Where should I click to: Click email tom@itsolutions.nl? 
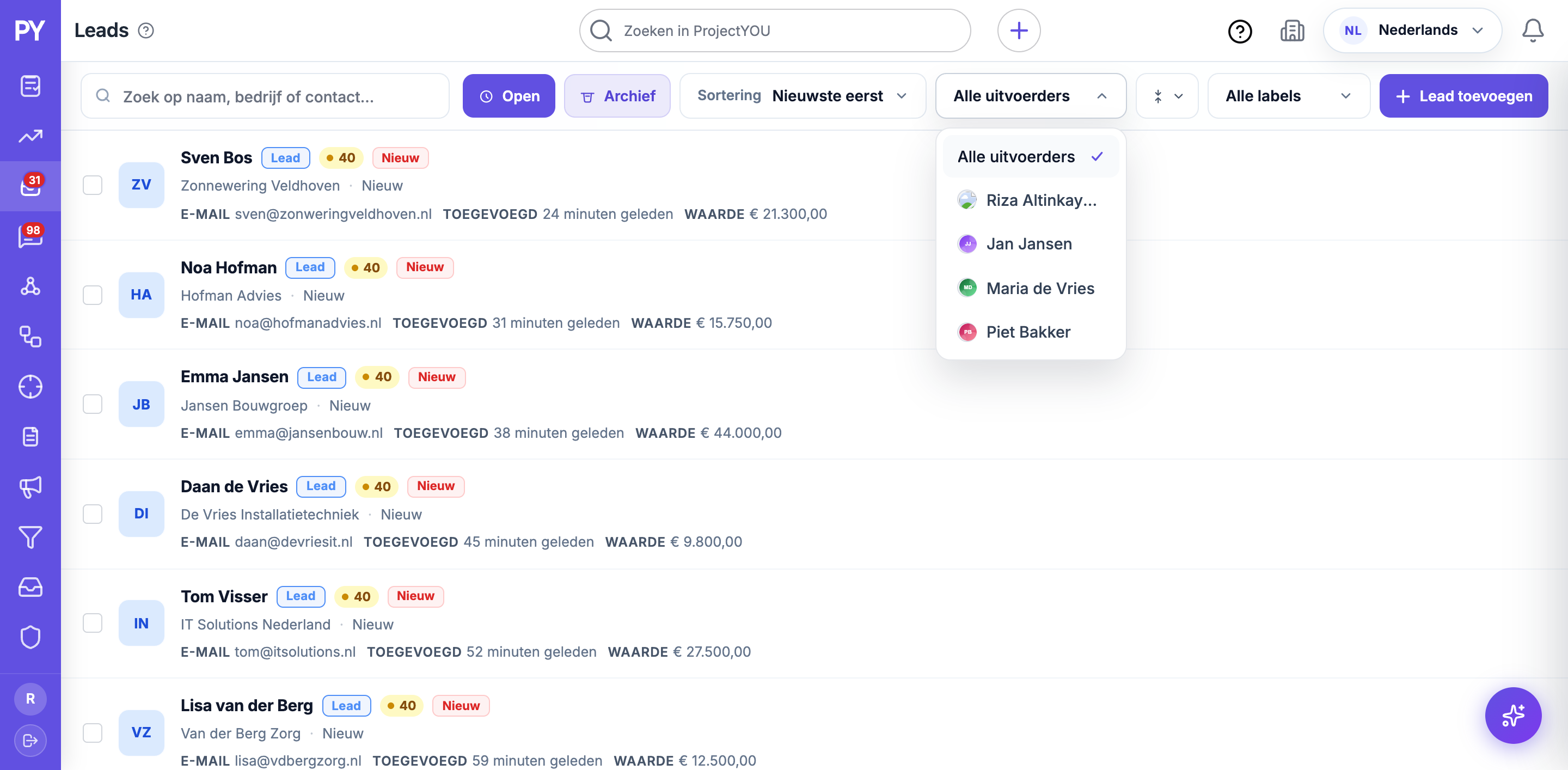pyautogui.click(x=295, y=652)
